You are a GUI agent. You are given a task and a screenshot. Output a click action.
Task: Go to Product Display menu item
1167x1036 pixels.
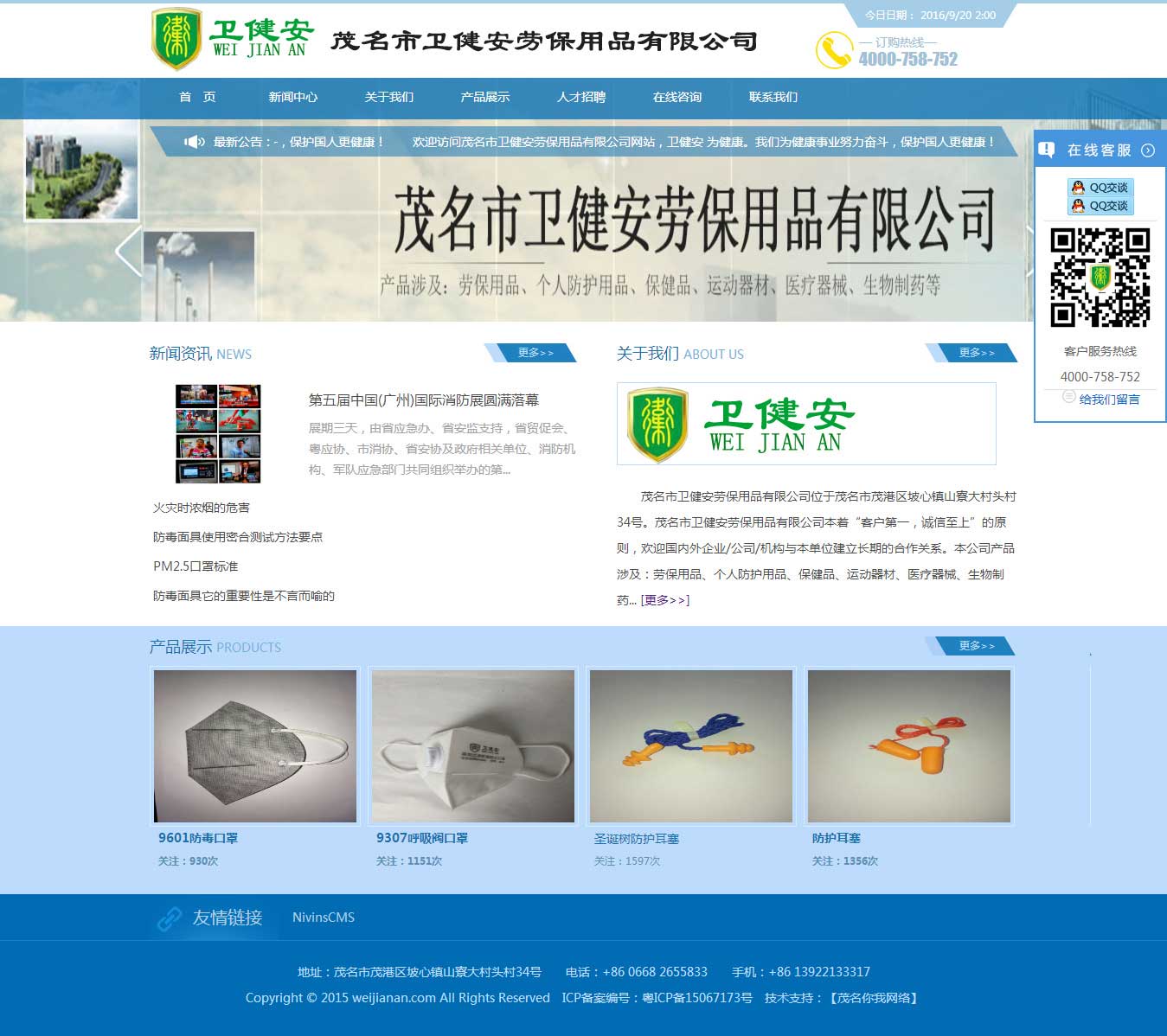484,97
